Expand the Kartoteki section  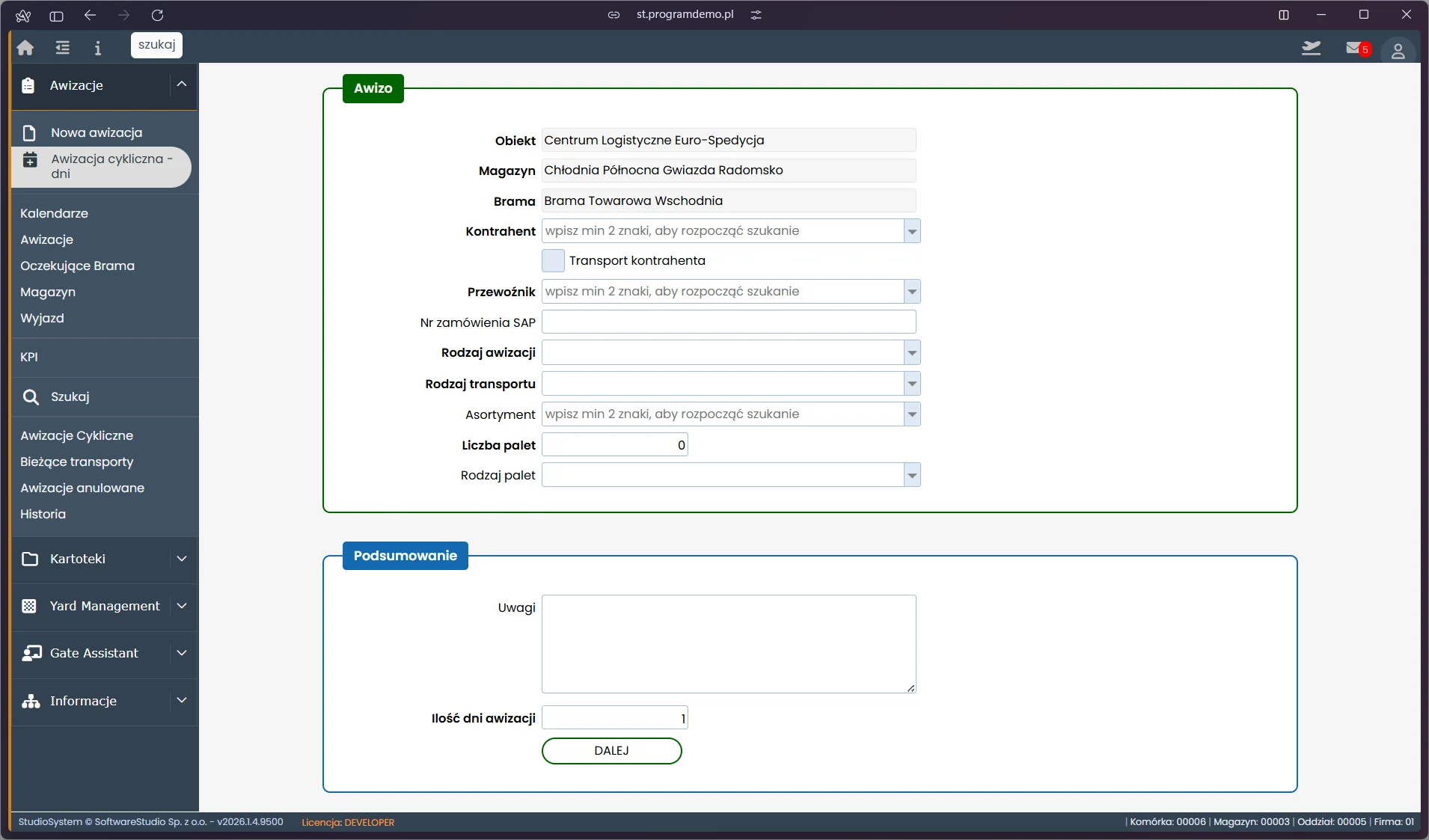pos(182,559)
